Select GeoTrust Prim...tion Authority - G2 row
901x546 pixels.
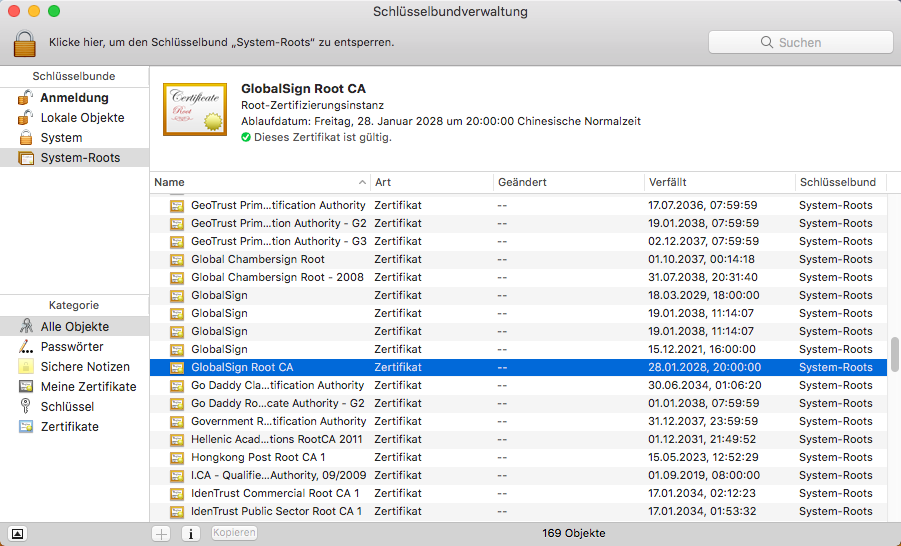(x=518, y=223)
